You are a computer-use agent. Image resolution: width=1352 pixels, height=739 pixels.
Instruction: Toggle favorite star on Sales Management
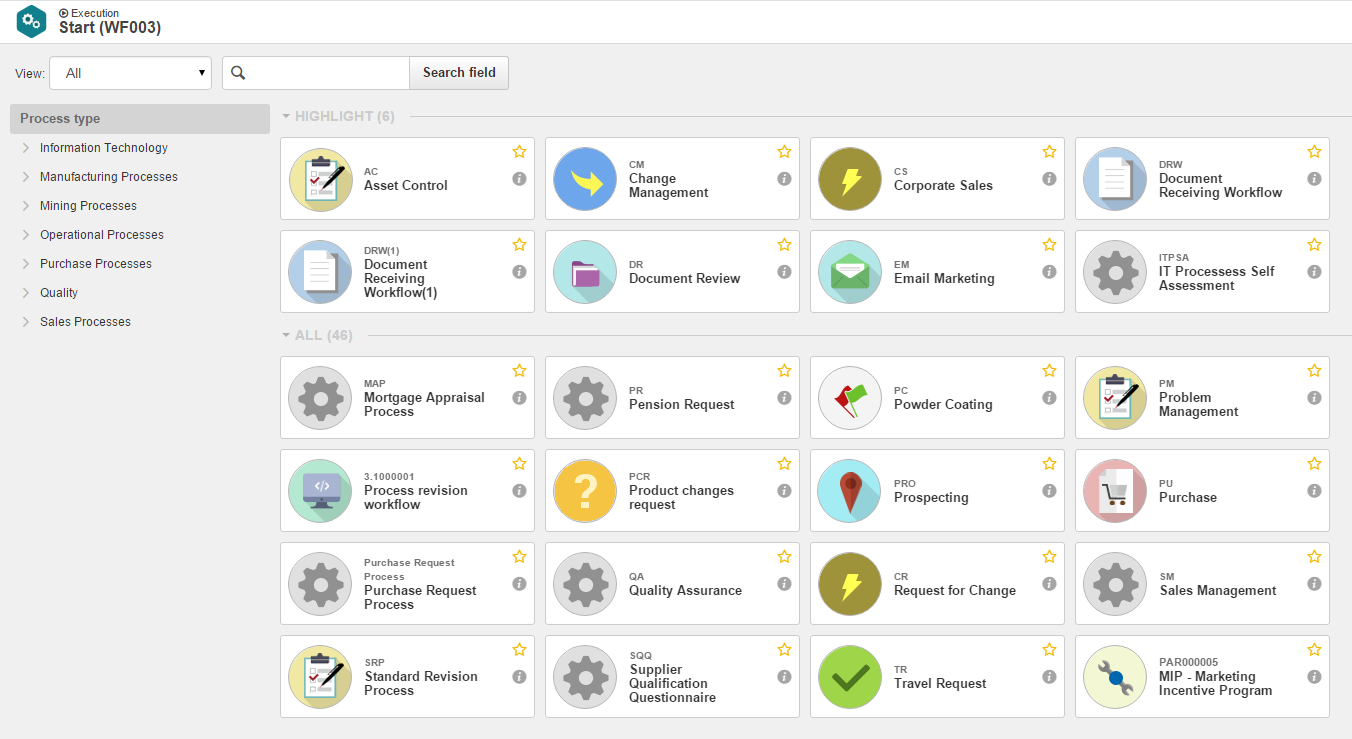point(1314,557)
